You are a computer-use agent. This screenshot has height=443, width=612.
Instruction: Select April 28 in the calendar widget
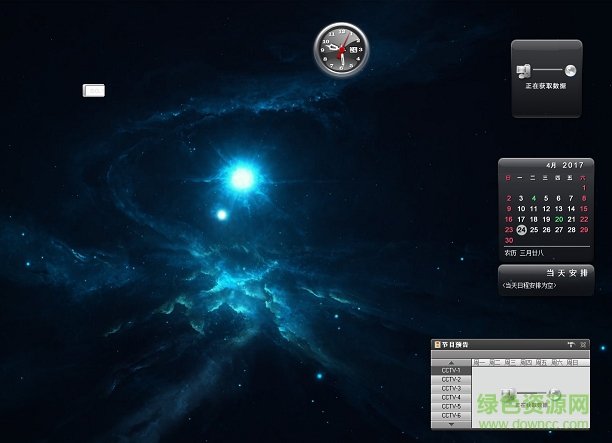click(571, 230)
